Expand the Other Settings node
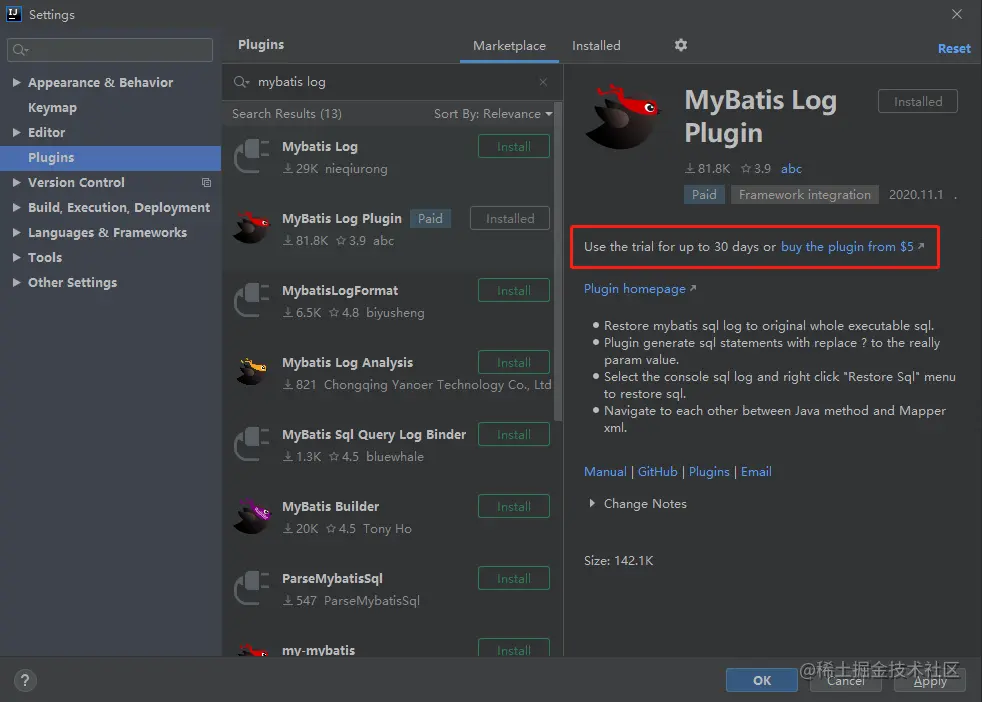 [16, 282]
